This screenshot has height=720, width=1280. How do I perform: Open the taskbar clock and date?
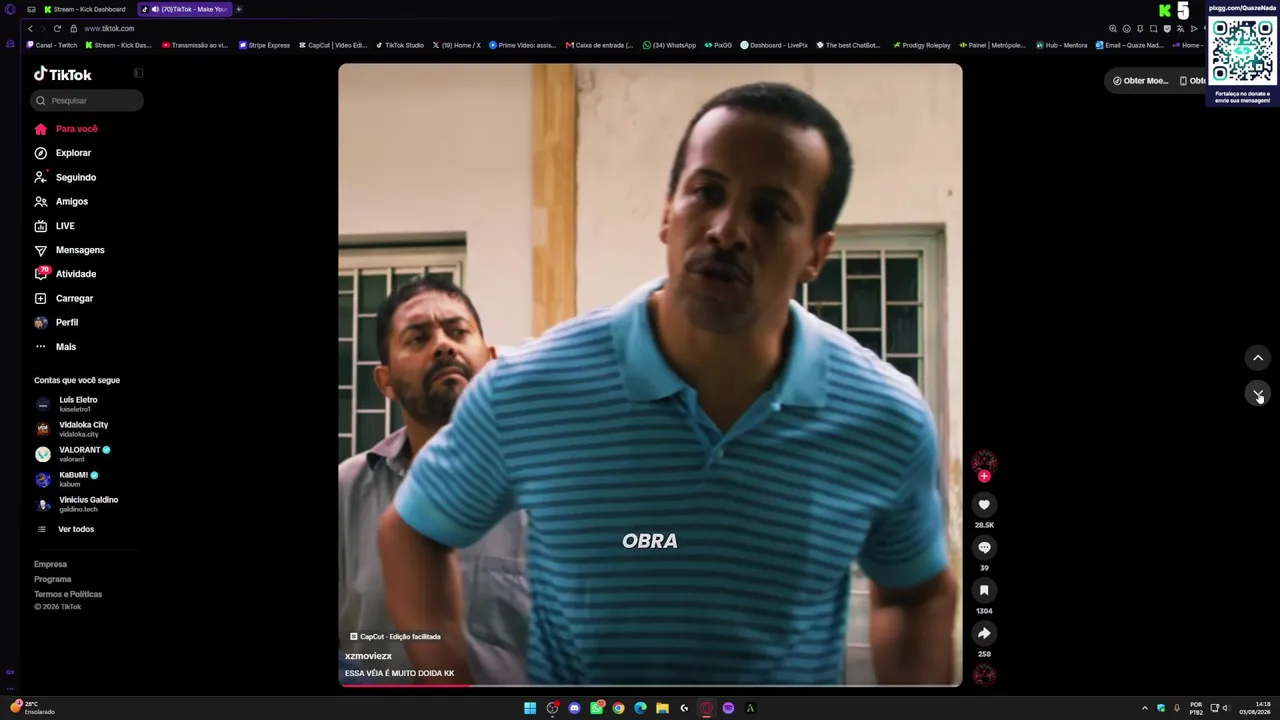(1255, 708)
